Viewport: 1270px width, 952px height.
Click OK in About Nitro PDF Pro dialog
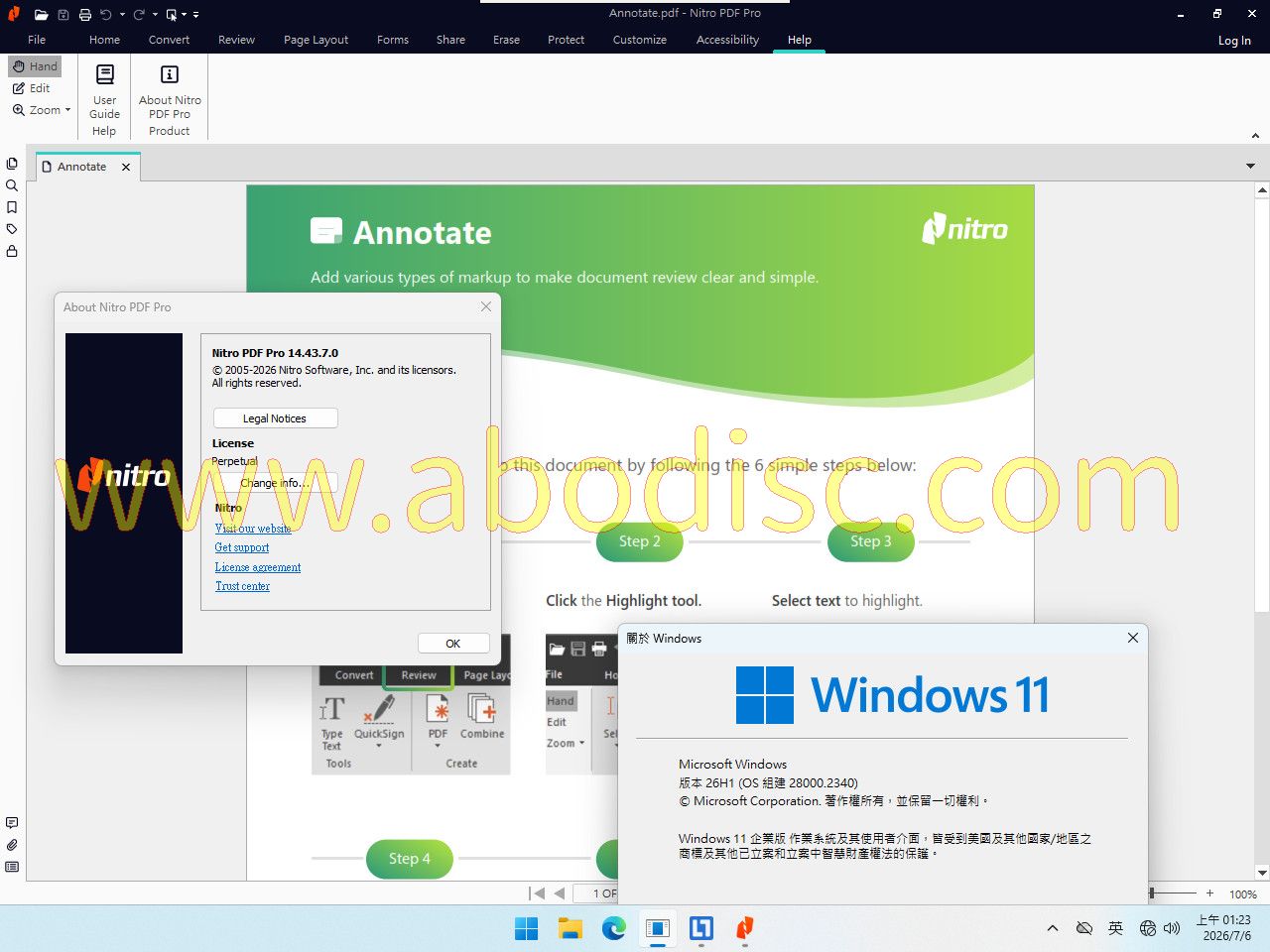pyautogui.click(x=453, y=644)
